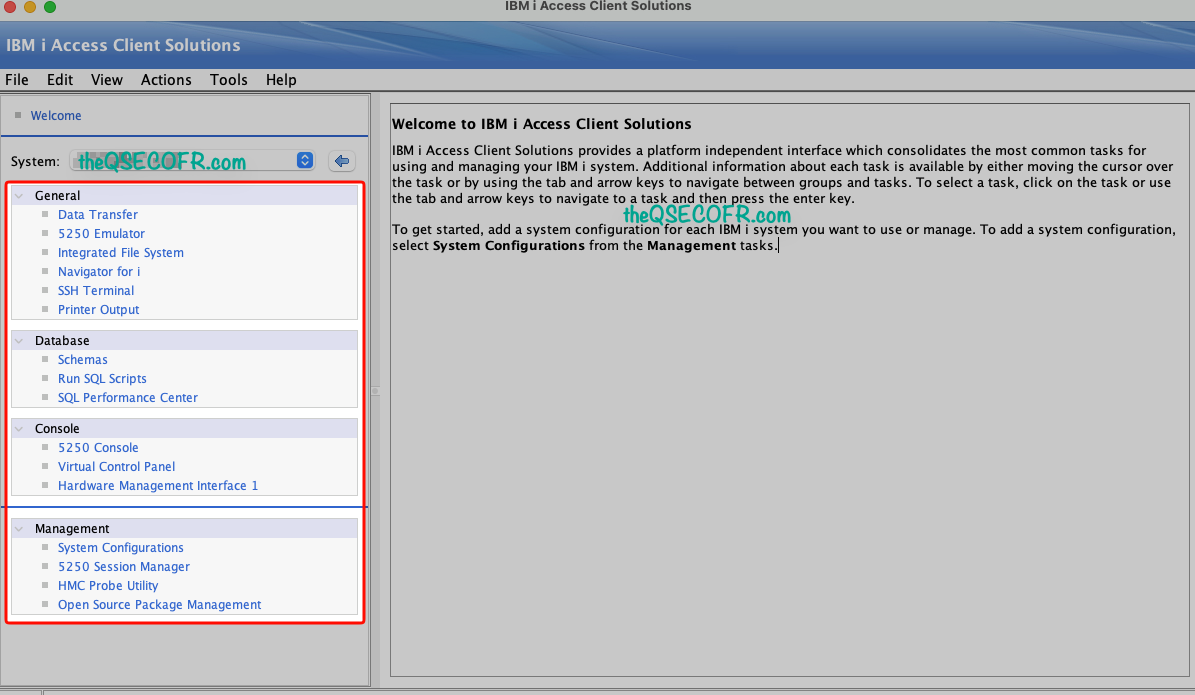Open Open Source Package Management
The width and height of the screenshot is (1195, 695).
point(159,605)
